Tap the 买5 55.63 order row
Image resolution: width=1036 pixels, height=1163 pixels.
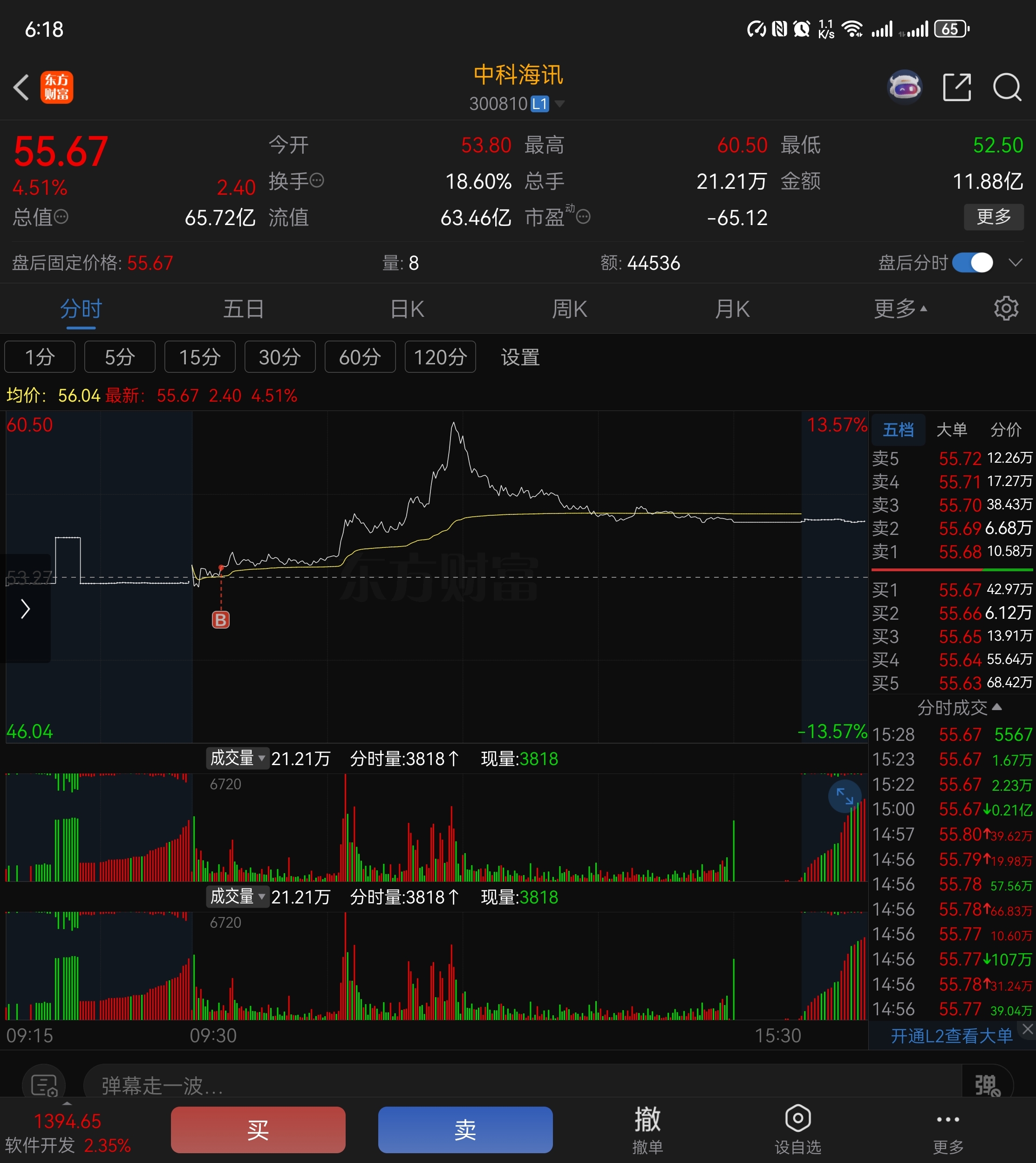click(x=952, y=683)
